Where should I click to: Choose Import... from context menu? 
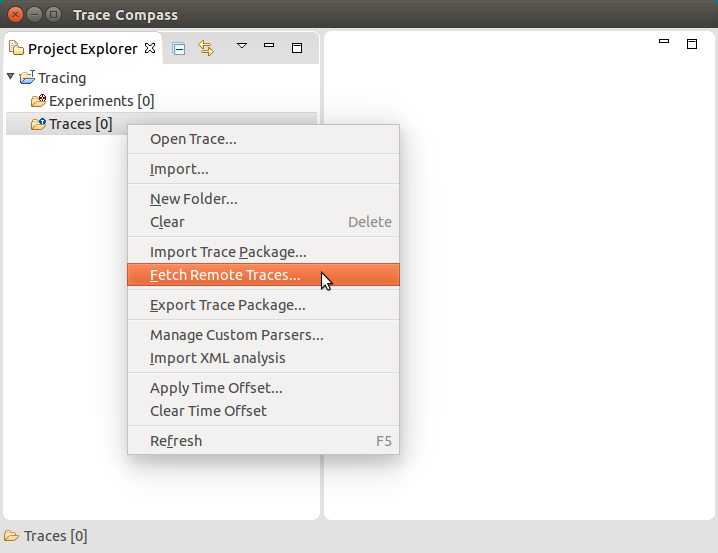coord(179,169)
